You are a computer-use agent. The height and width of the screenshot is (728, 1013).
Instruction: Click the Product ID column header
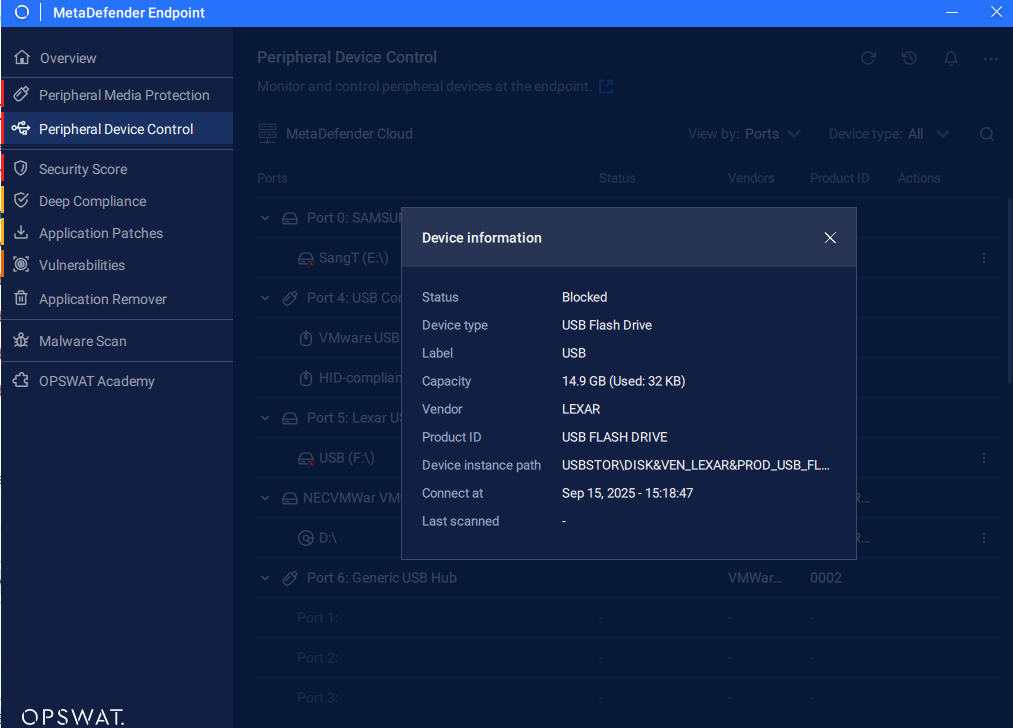pos(839,178)
